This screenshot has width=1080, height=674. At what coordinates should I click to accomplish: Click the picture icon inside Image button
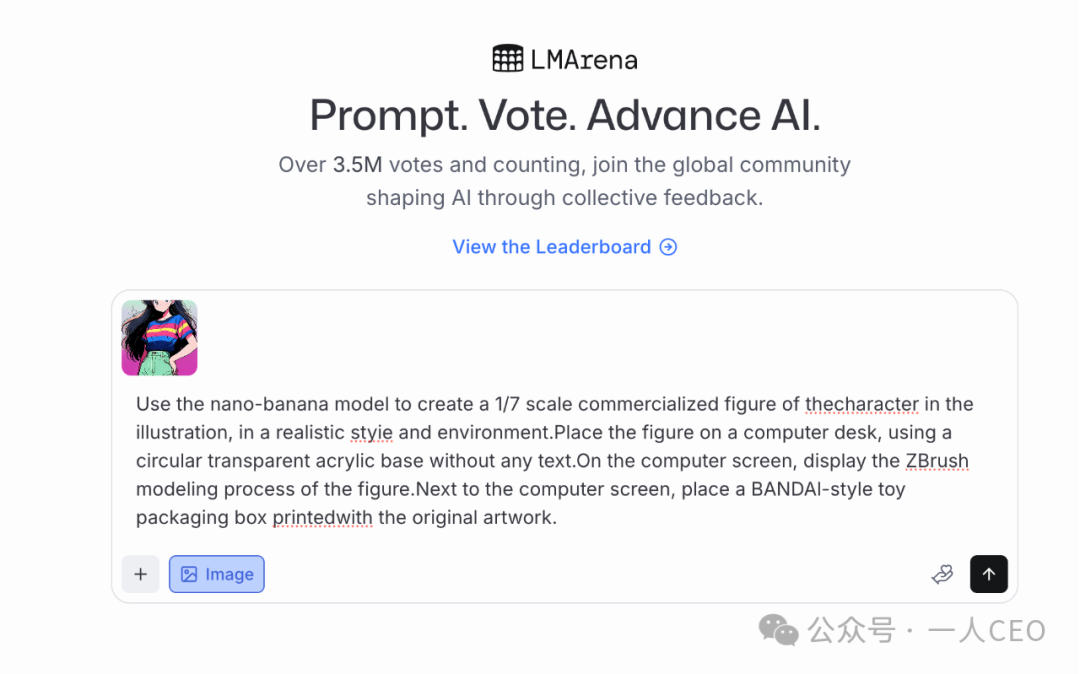click(189, 574)
